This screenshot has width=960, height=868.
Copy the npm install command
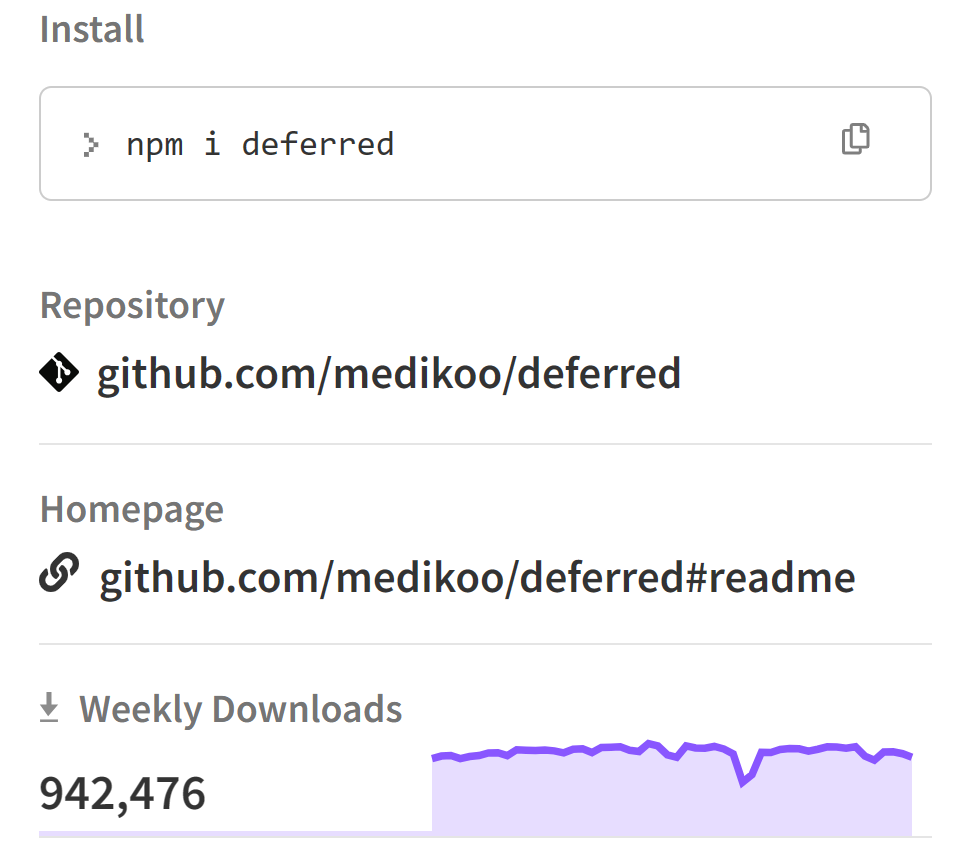[855, 139]
